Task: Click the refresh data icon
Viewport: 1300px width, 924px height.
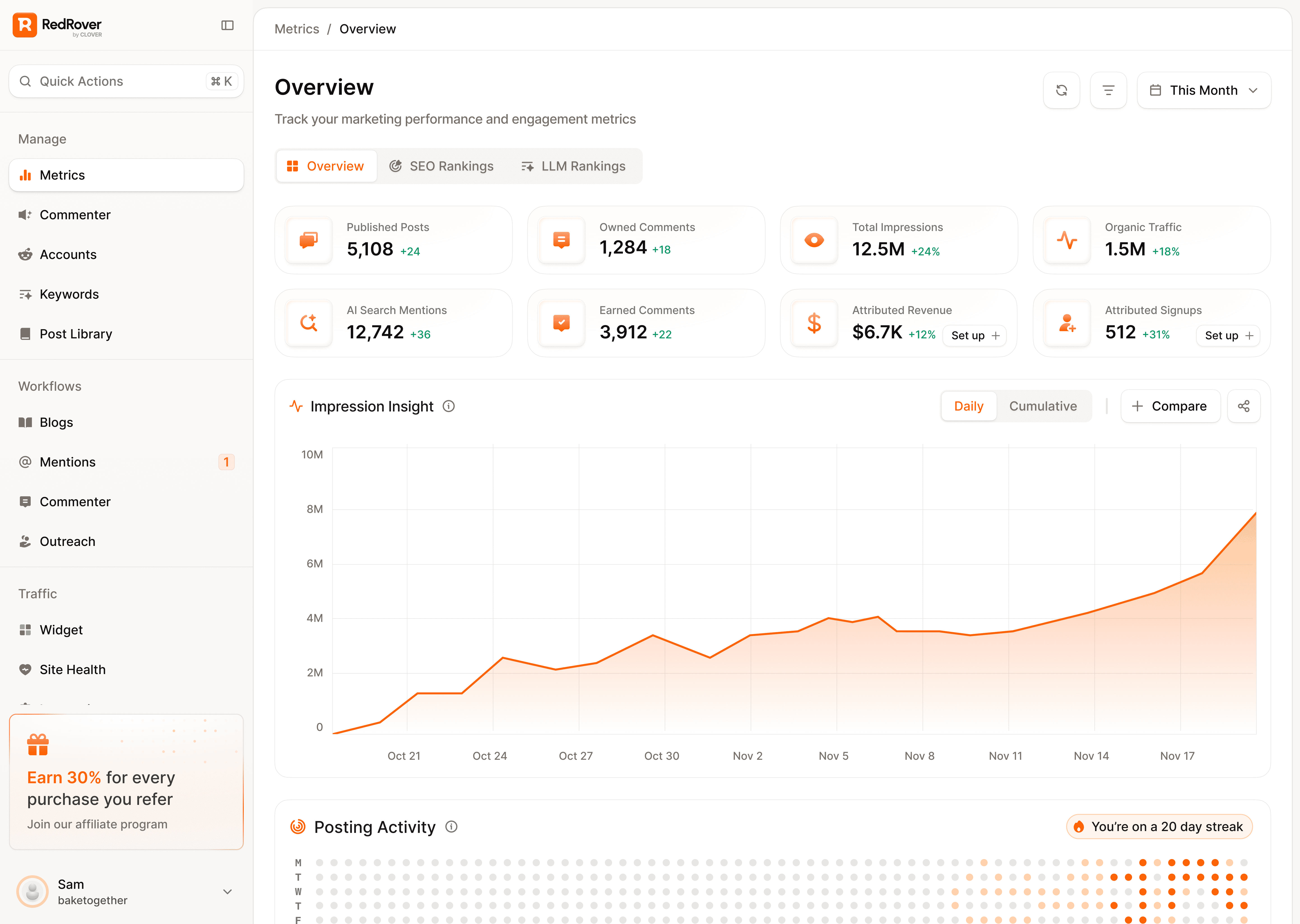Action: tap(1061, 90)
